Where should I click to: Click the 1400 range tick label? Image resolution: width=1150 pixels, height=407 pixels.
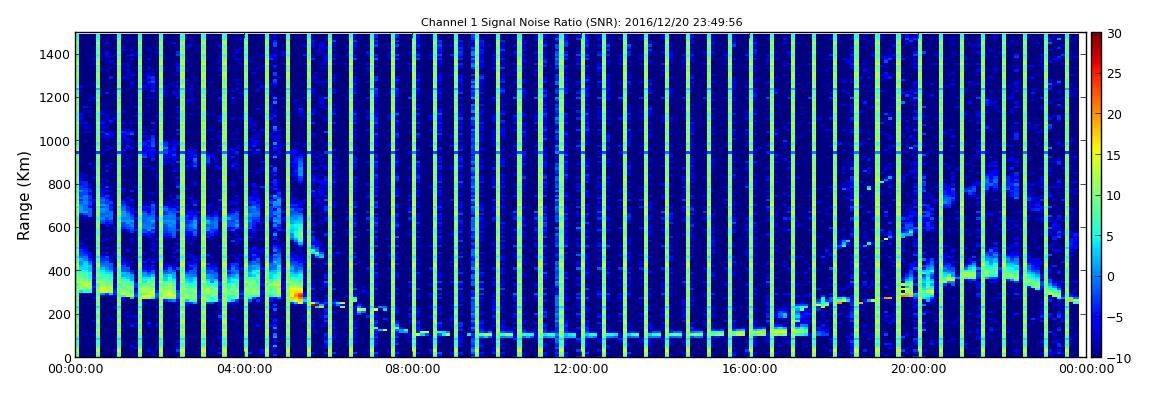[56, 54]
